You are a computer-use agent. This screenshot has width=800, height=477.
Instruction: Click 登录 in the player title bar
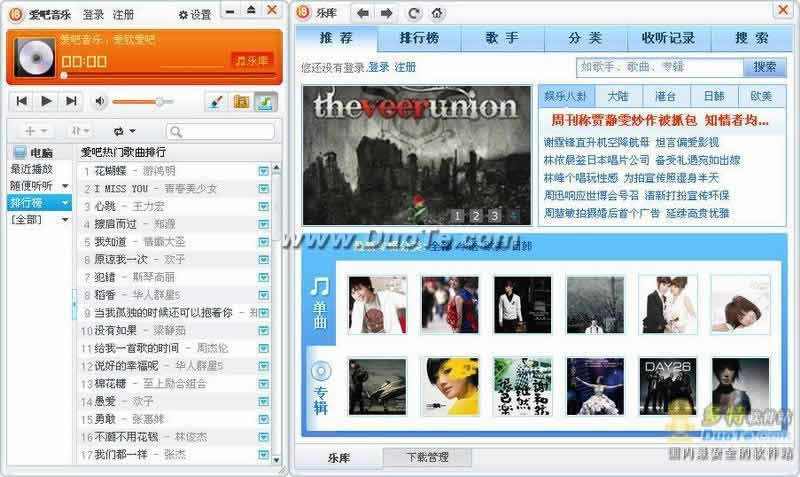click(93, 15)
